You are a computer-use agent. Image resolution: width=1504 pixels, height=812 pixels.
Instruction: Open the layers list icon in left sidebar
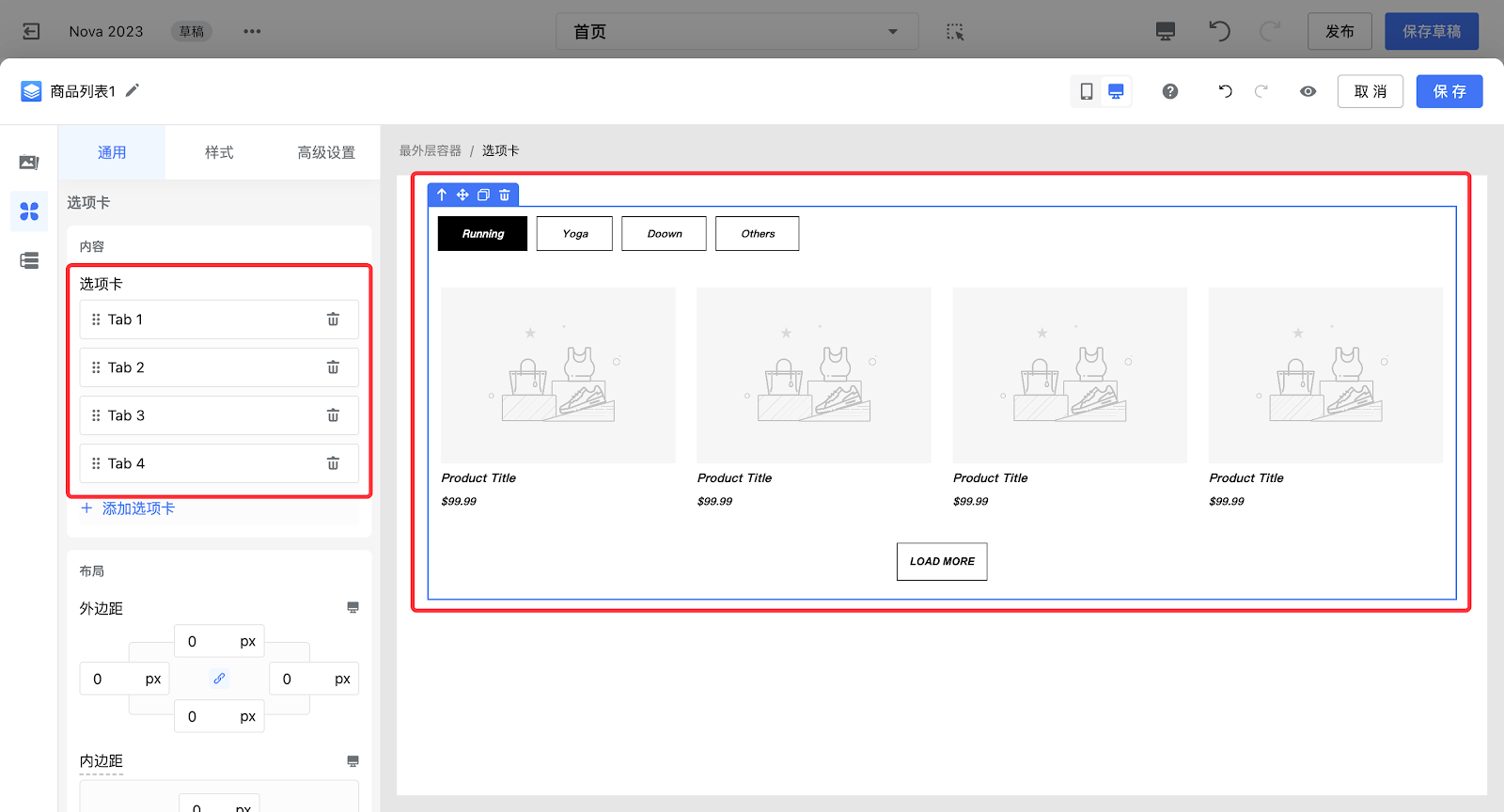click(29, 260)
